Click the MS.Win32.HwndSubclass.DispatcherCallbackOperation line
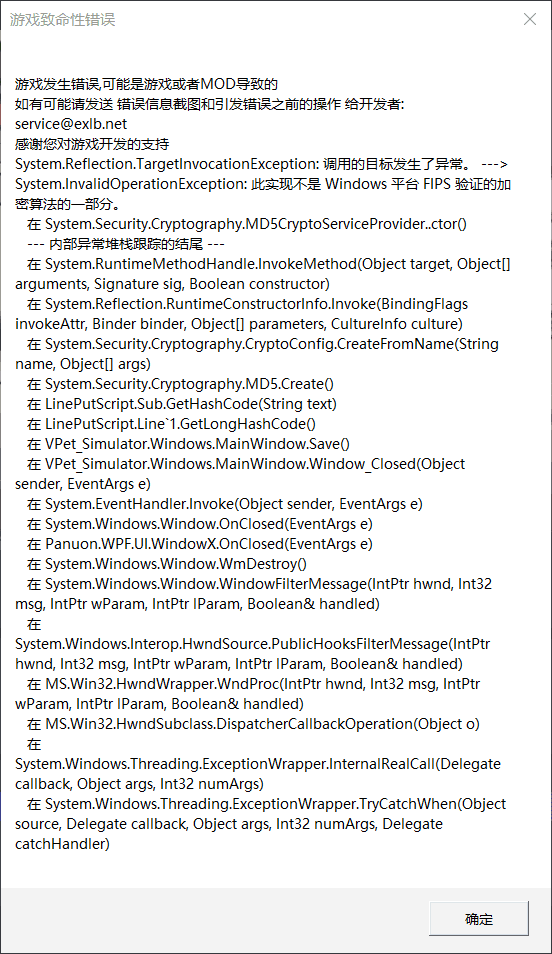This screenshot has height=954, width=552. point(253,724)
